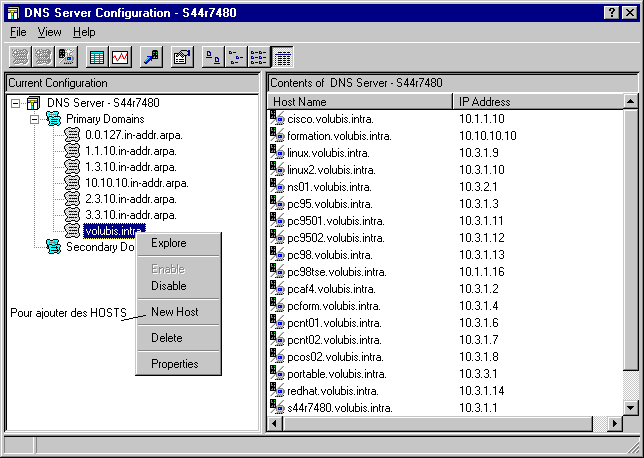Switch to list view mode
Image resolution: width=644 pixels, height=458 pixels.
coord(259,57)
